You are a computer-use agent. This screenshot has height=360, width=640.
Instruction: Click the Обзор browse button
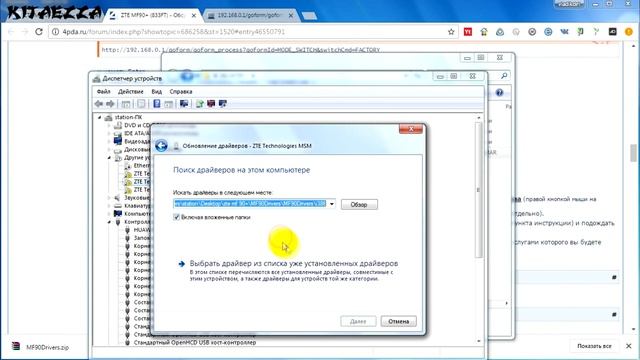click(359, 204)
